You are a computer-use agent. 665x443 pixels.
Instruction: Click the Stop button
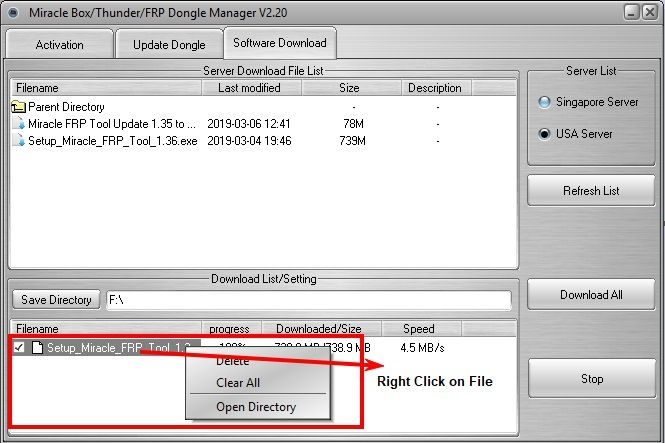tap(592, 379)
